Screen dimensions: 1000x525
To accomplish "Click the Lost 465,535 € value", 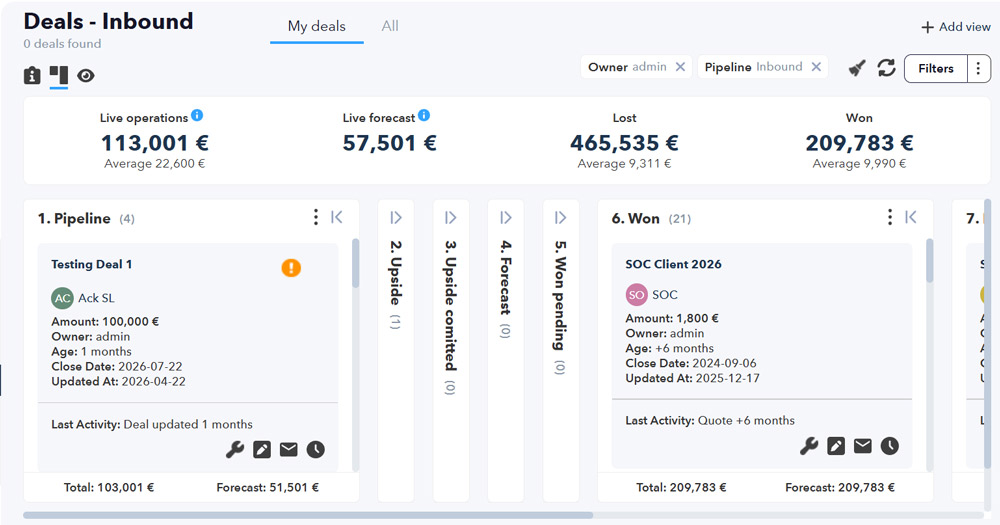I will [624, 143].
